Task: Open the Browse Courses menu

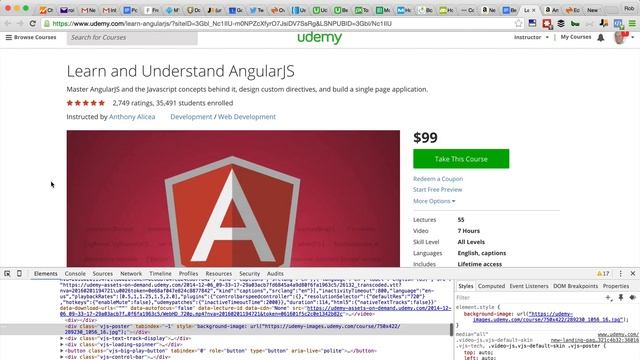Action: pyautogui.click(x=31, y=37)
